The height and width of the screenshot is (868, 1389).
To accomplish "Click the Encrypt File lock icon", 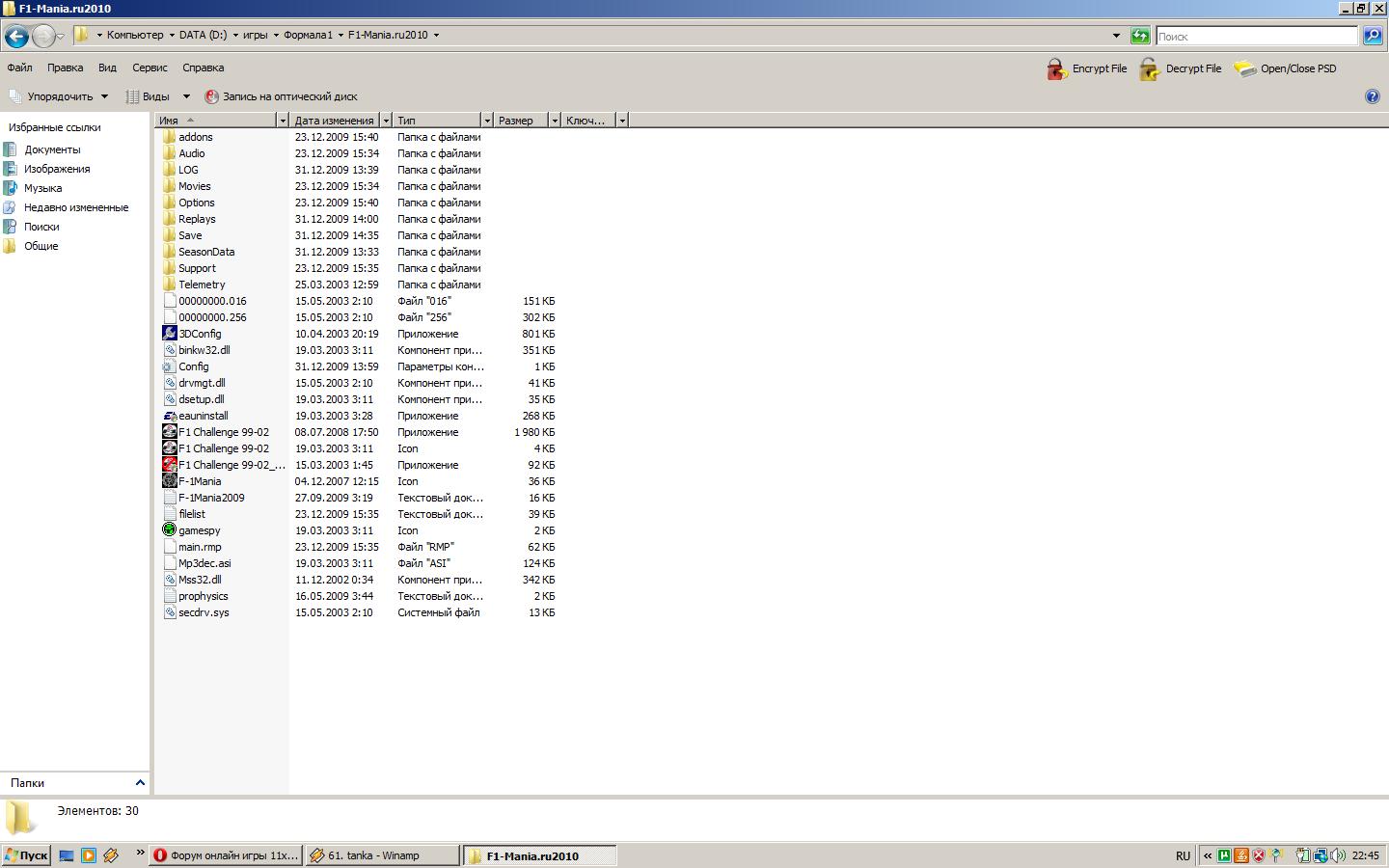I will pyautogui.click(x=1057, y=69).
